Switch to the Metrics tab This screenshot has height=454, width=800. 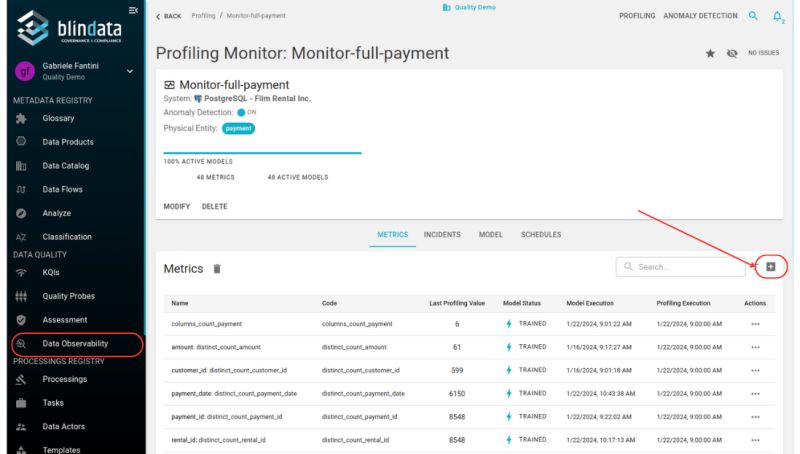tap(392, 235)
